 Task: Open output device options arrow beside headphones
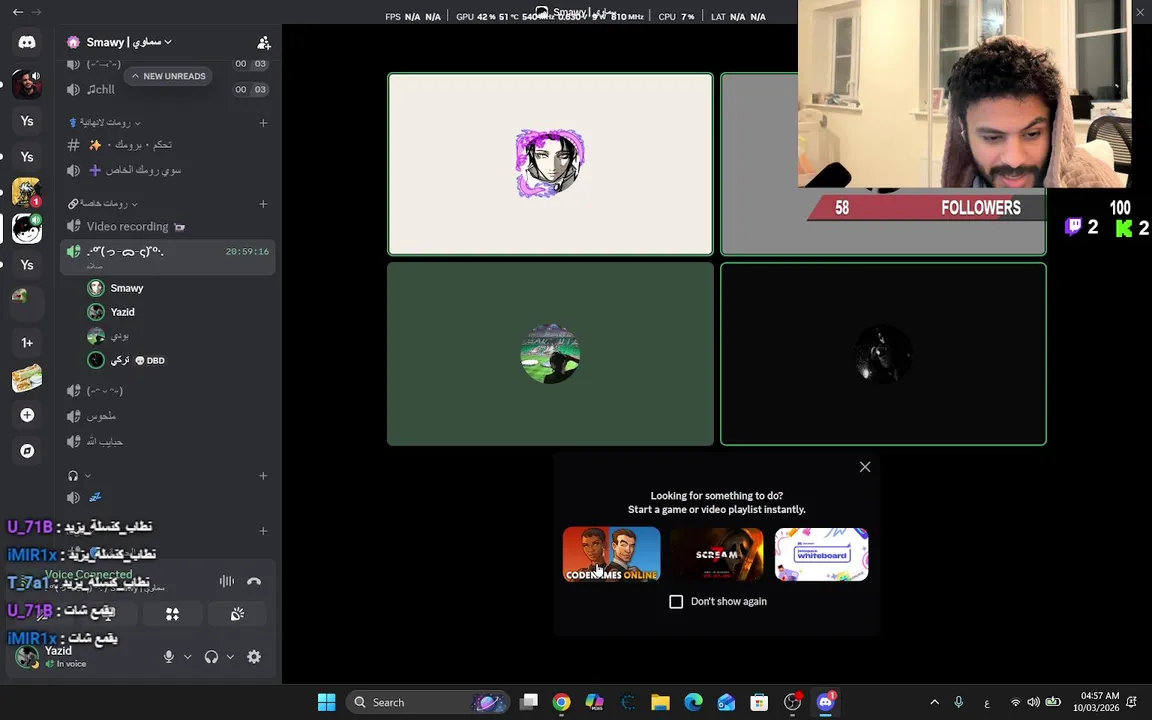click(x=230, y=657)
